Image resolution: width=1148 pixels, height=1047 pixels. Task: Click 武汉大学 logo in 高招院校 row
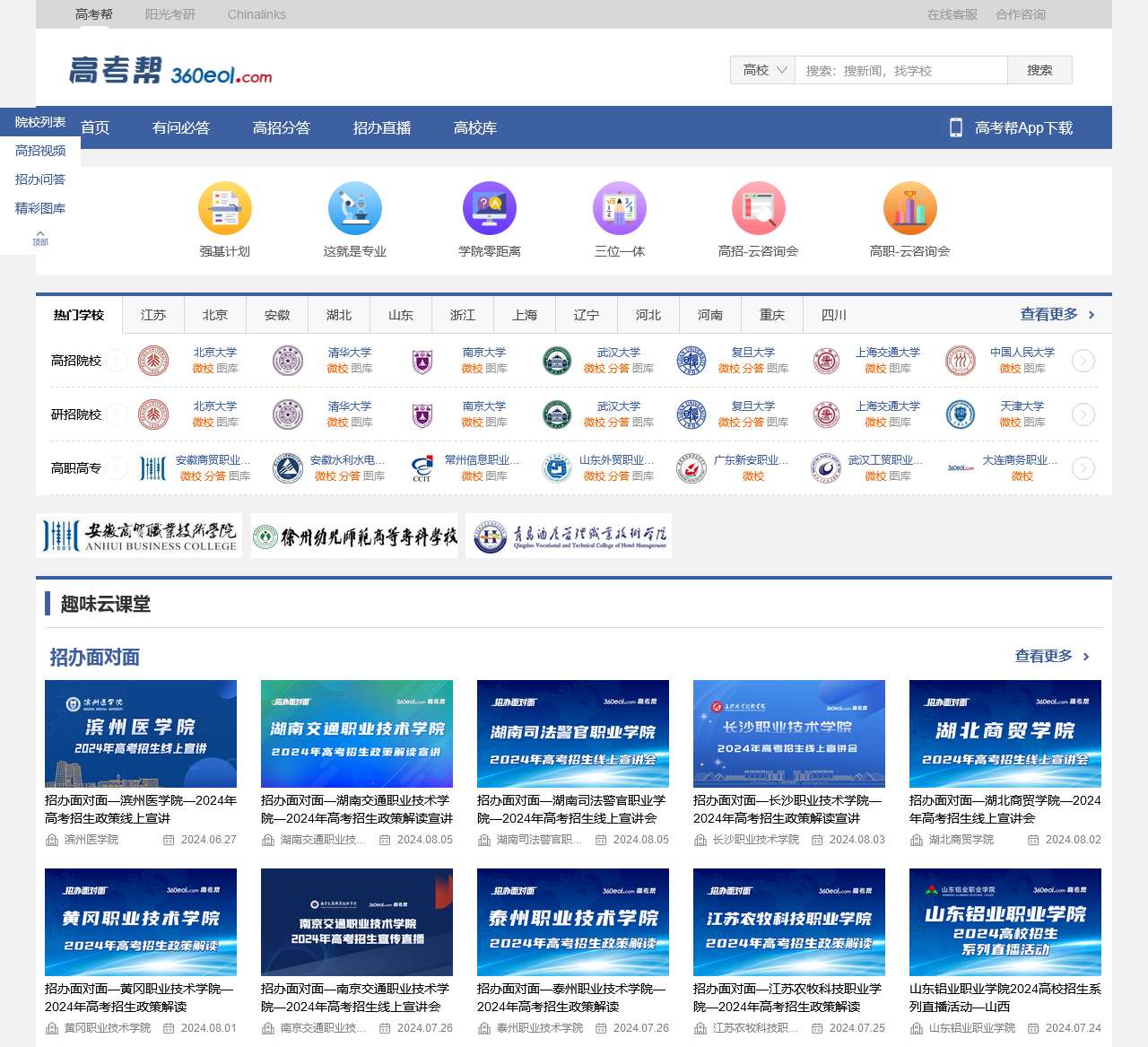557,361
